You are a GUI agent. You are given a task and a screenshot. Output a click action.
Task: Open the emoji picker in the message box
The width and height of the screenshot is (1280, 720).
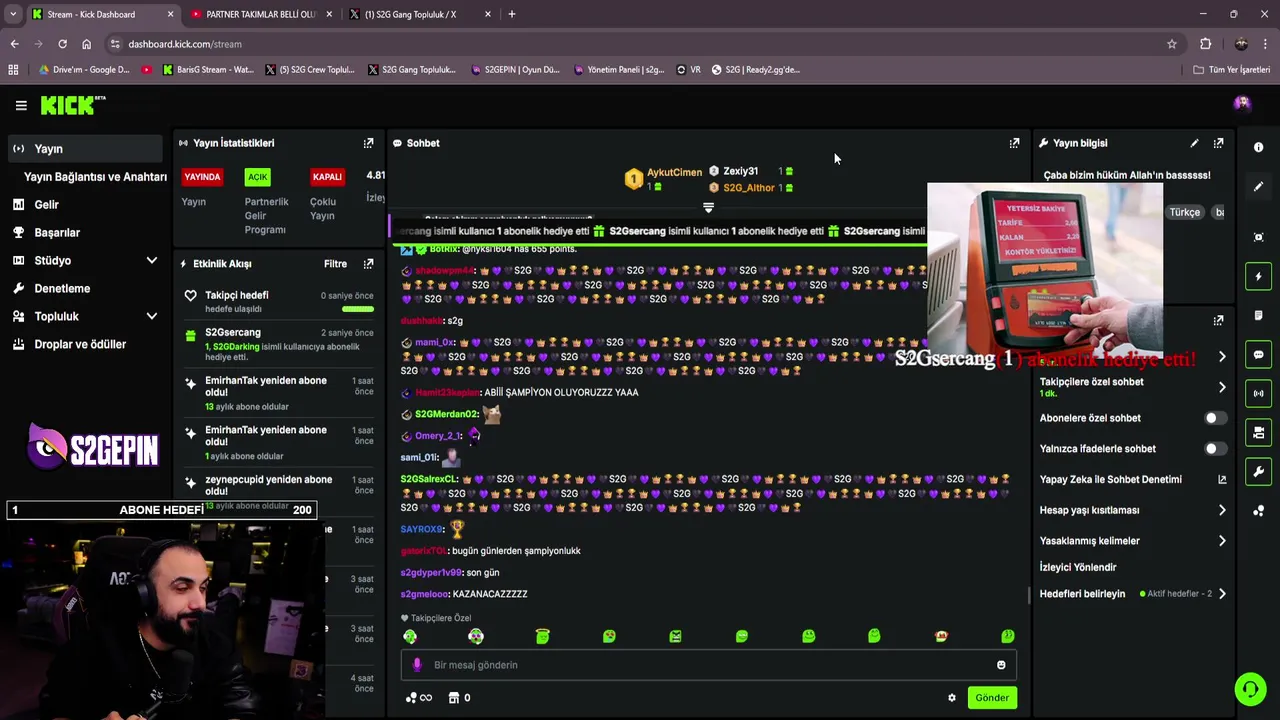1001,665
